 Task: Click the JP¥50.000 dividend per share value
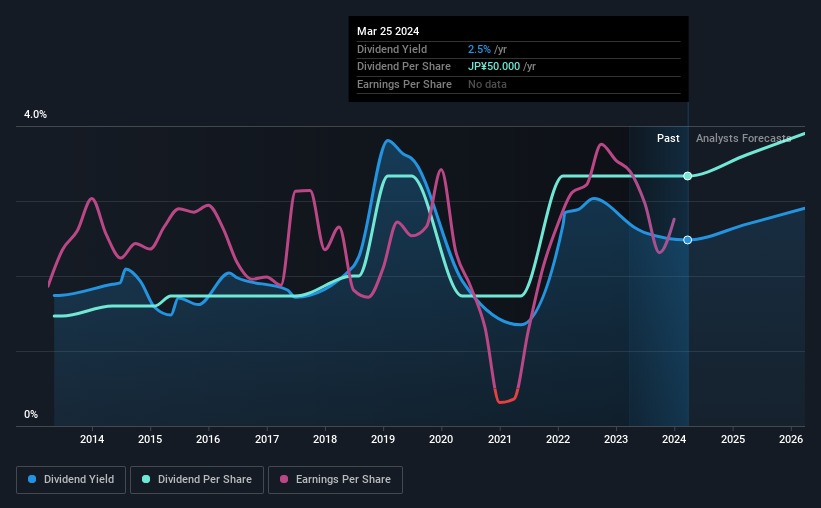[x=494, y=67]
